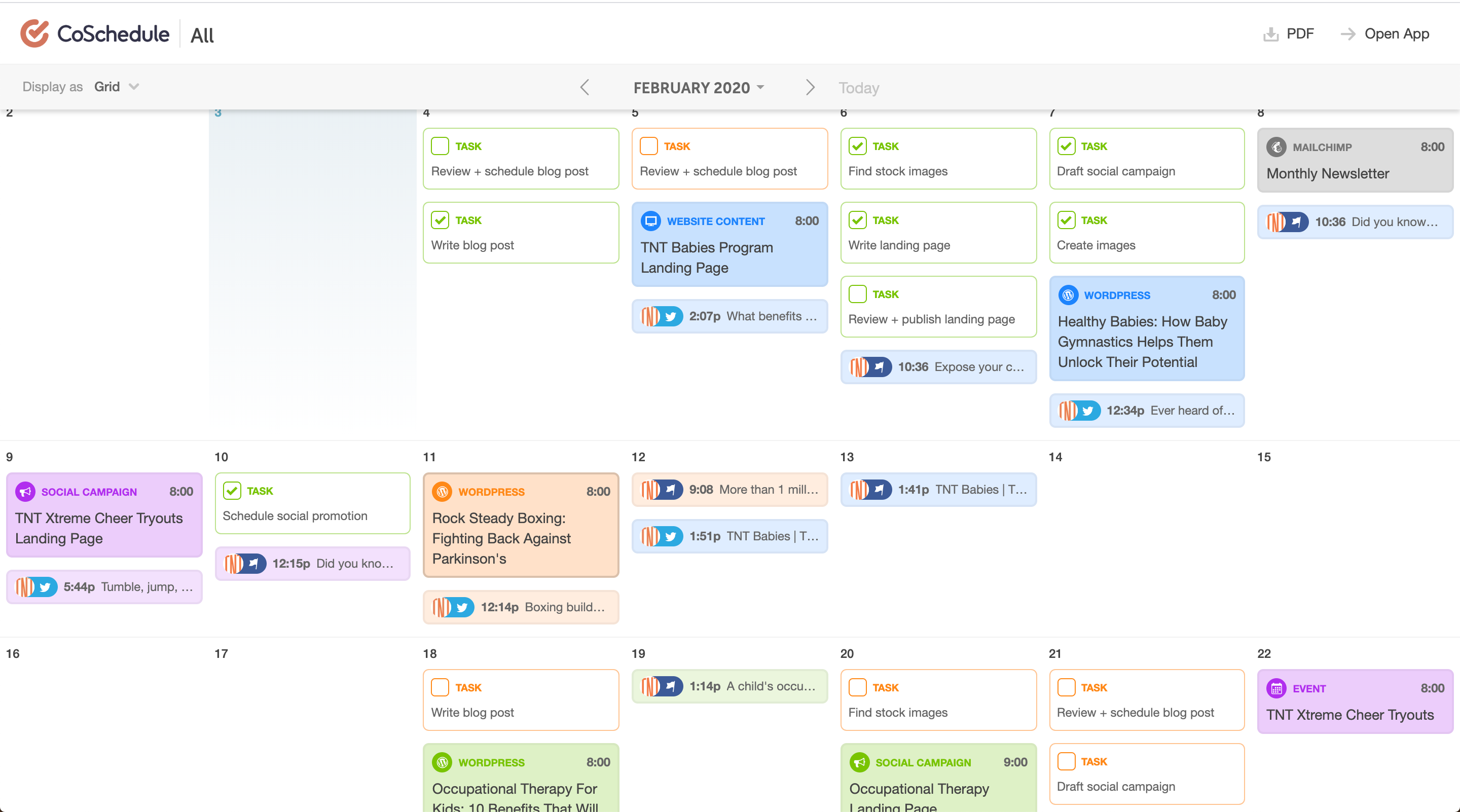Click the Event calendar icon on day 22

pyautogui.click(x=1276, y=688)
